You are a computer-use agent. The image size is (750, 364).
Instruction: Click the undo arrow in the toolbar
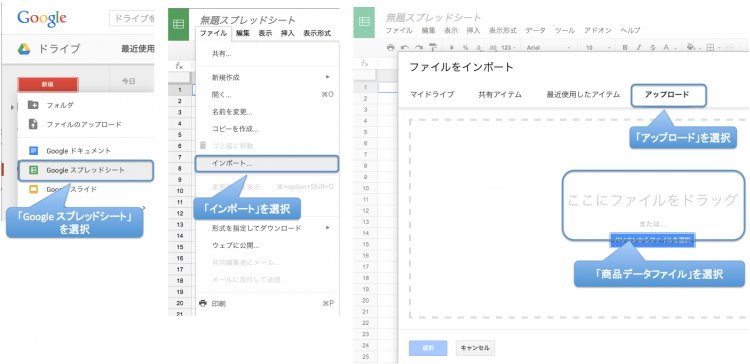tap(405, 47)
